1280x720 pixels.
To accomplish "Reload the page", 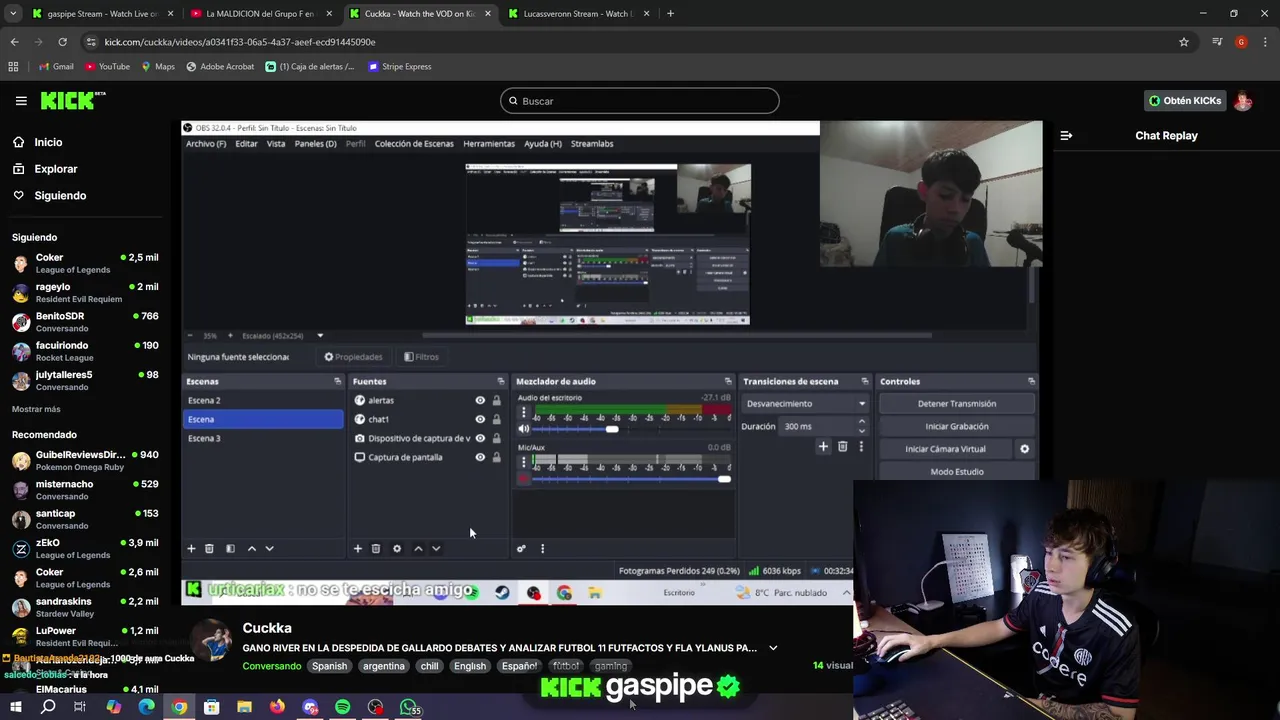I will pos(62,42).
